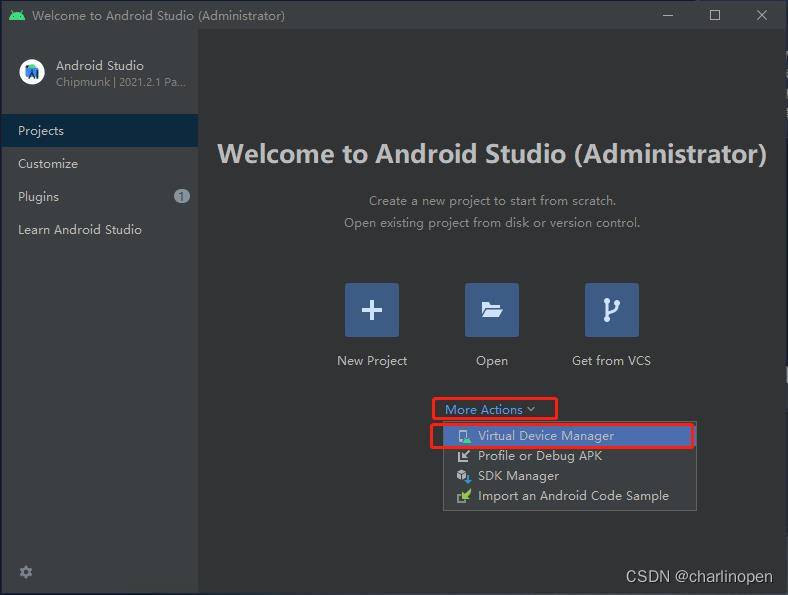Choose Import an Android Code Sample
The image size is (788, 595).
point(573,496)
